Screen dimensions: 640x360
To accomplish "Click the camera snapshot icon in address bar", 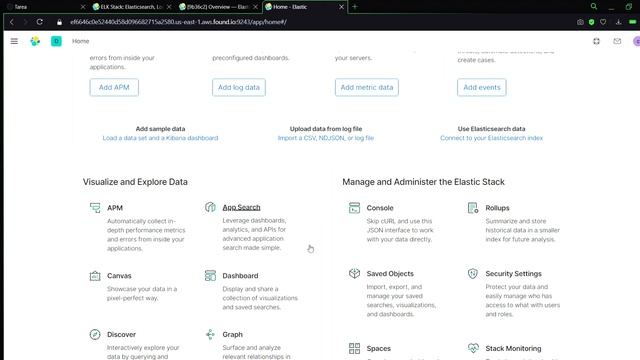I will (x=580, y=22).
